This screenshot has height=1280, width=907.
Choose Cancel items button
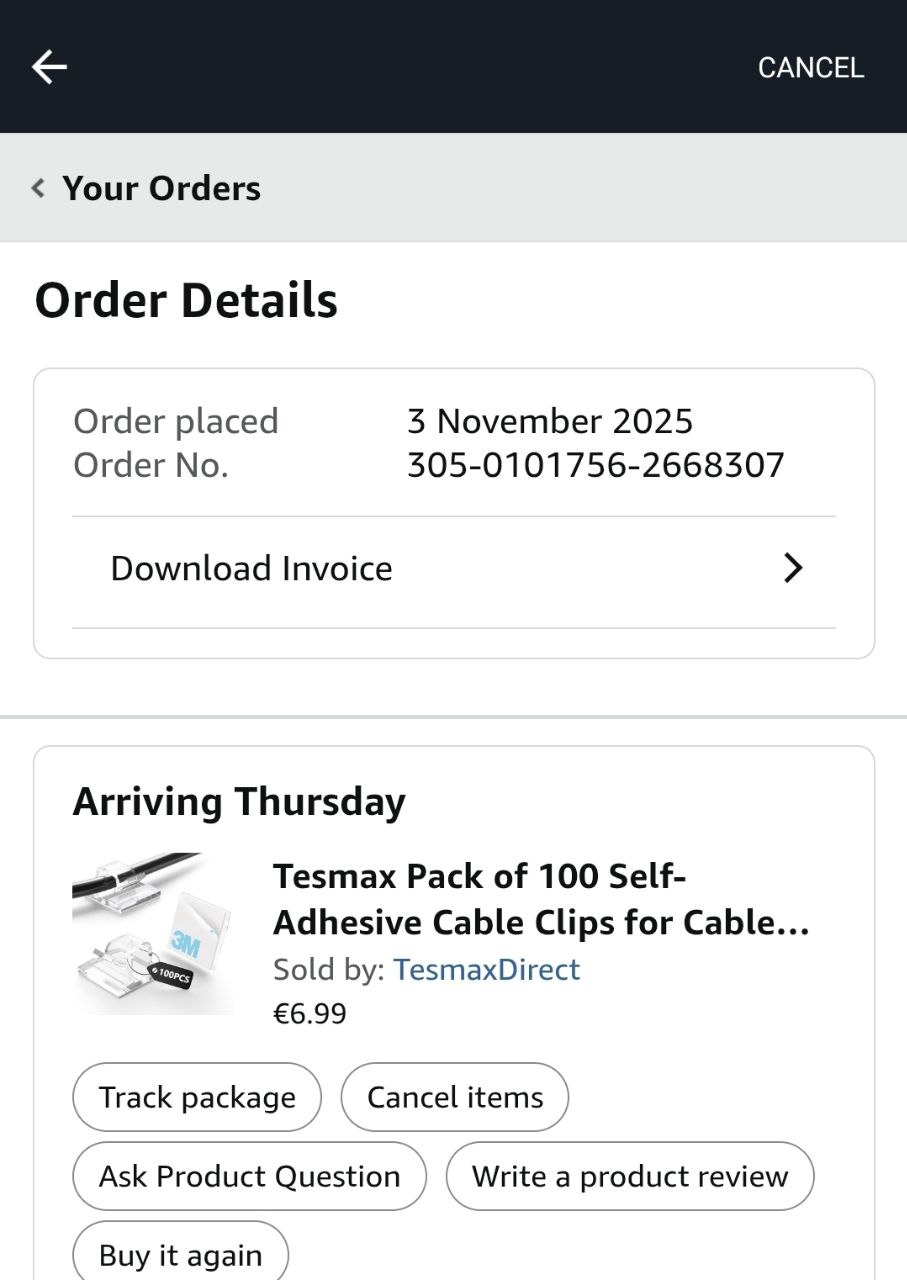(x=455, y=1097)
